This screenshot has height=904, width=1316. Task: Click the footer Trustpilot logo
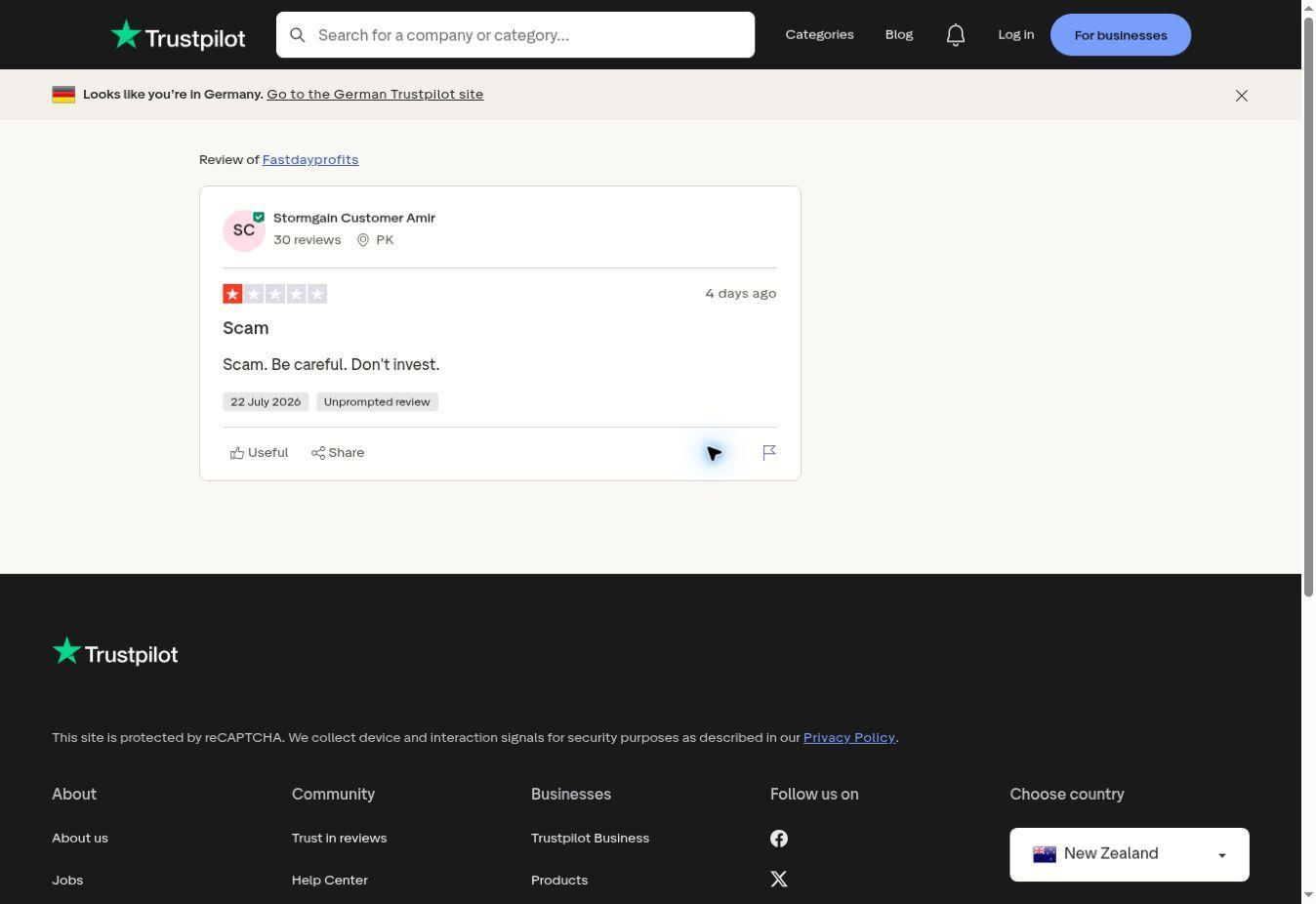tap(115, 653)
